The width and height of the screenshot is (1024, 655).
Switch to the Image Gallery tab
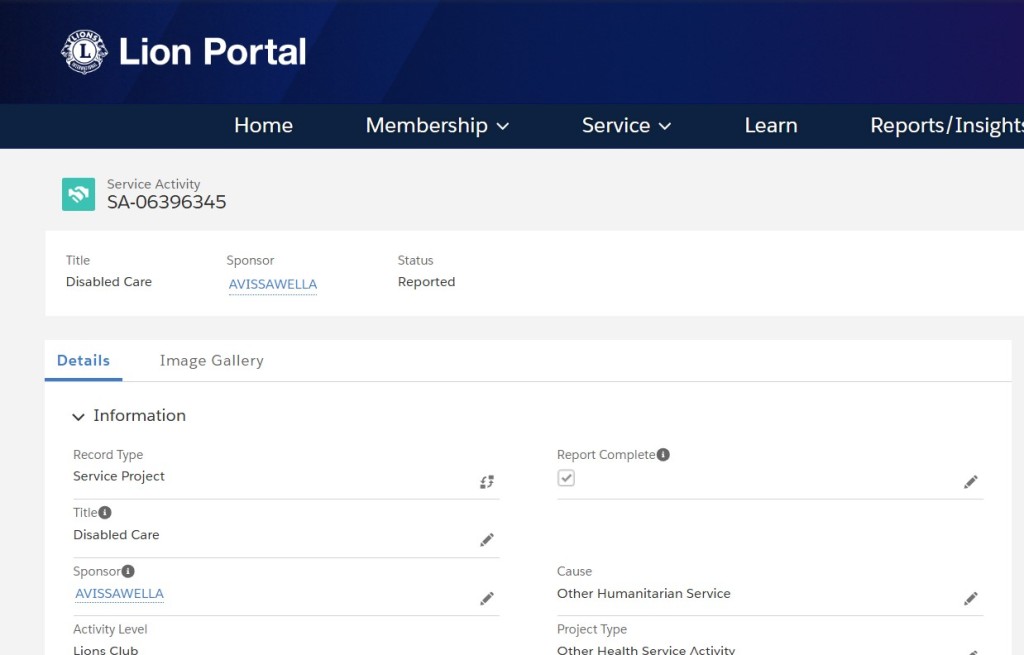[212, 360]
